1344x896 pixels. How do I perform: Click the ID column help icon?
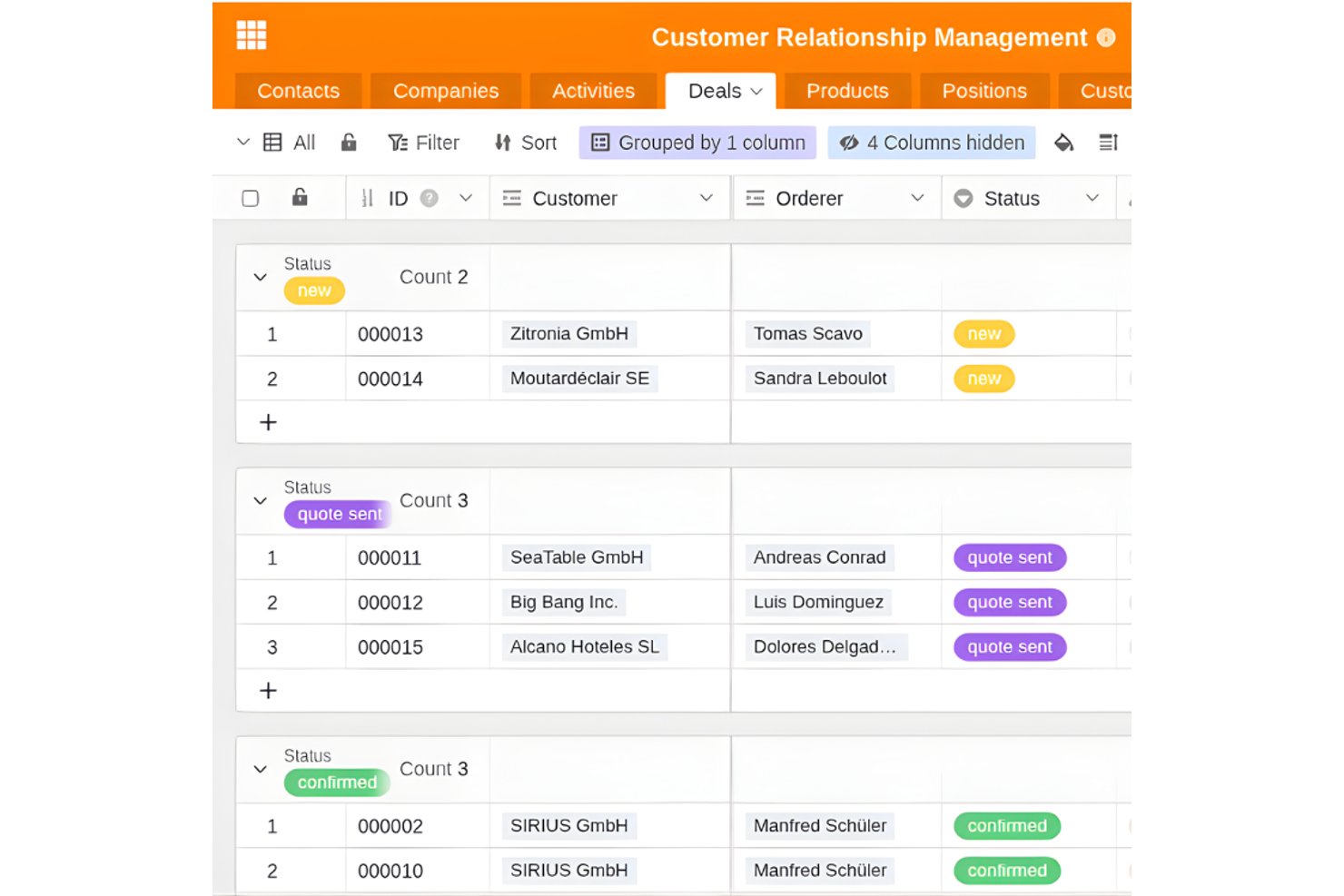coord(430,198)
